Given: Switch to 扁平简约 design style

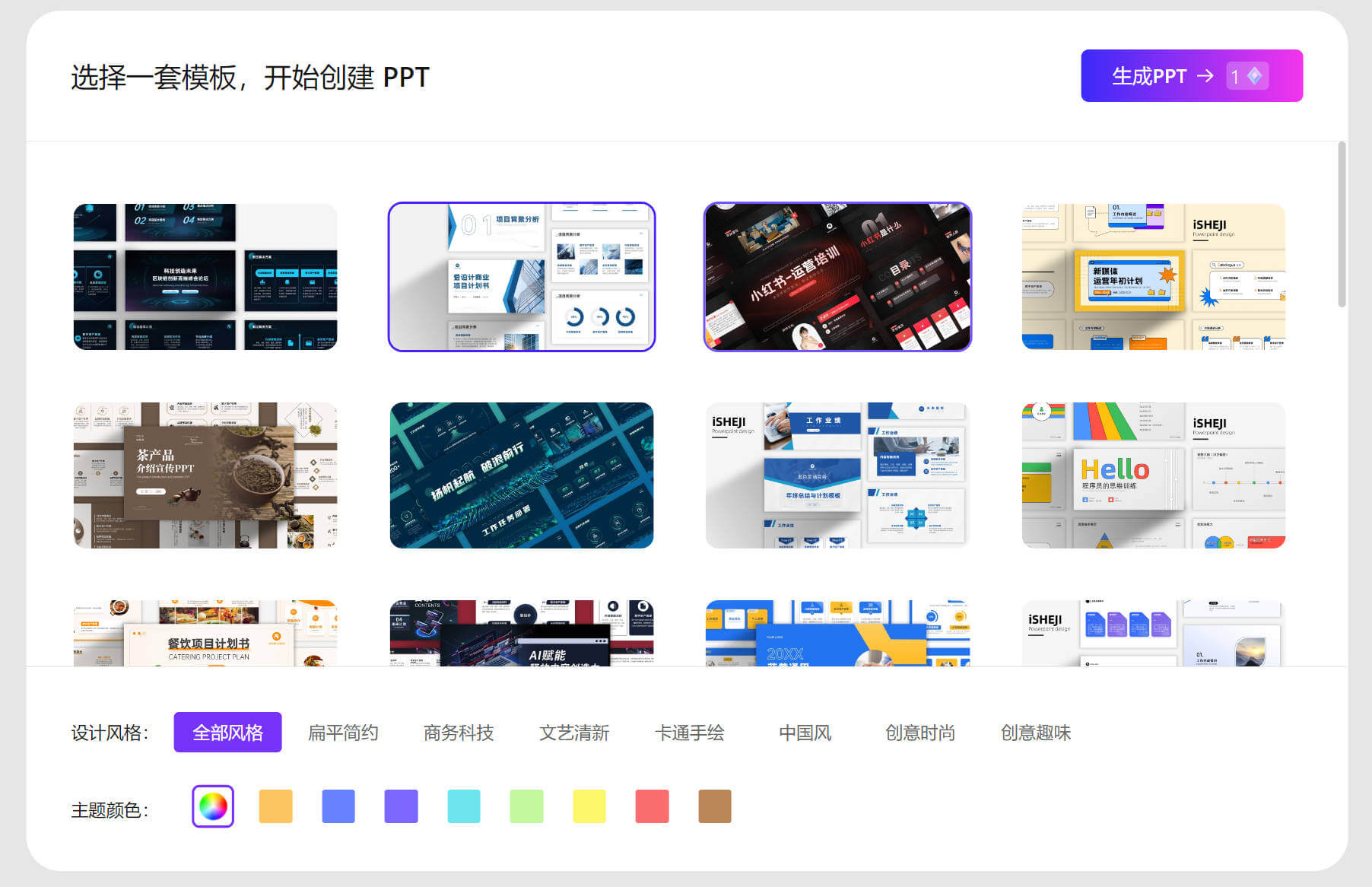Looking at the screenshot, I should [x=343, y=733].
